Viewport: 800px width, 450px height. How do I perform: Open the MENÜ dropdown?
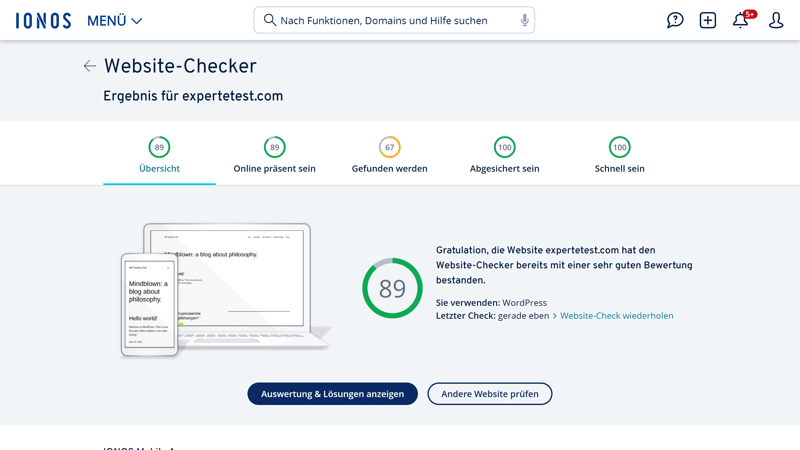114,21
